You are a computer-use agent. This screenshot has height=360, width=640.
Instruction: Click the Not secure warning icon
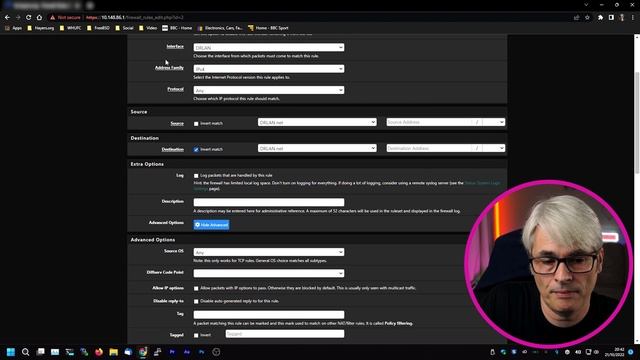click(x=53, y=18)
